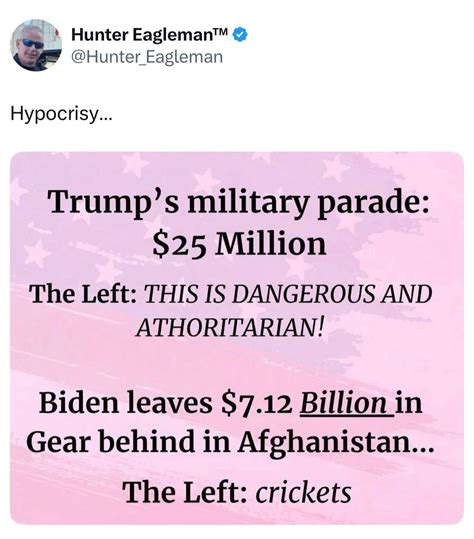The width and height of the screenshot is (474, 539).
Task: Click the "$7.12" amount in the image
Action: click(x=258, y=404)
